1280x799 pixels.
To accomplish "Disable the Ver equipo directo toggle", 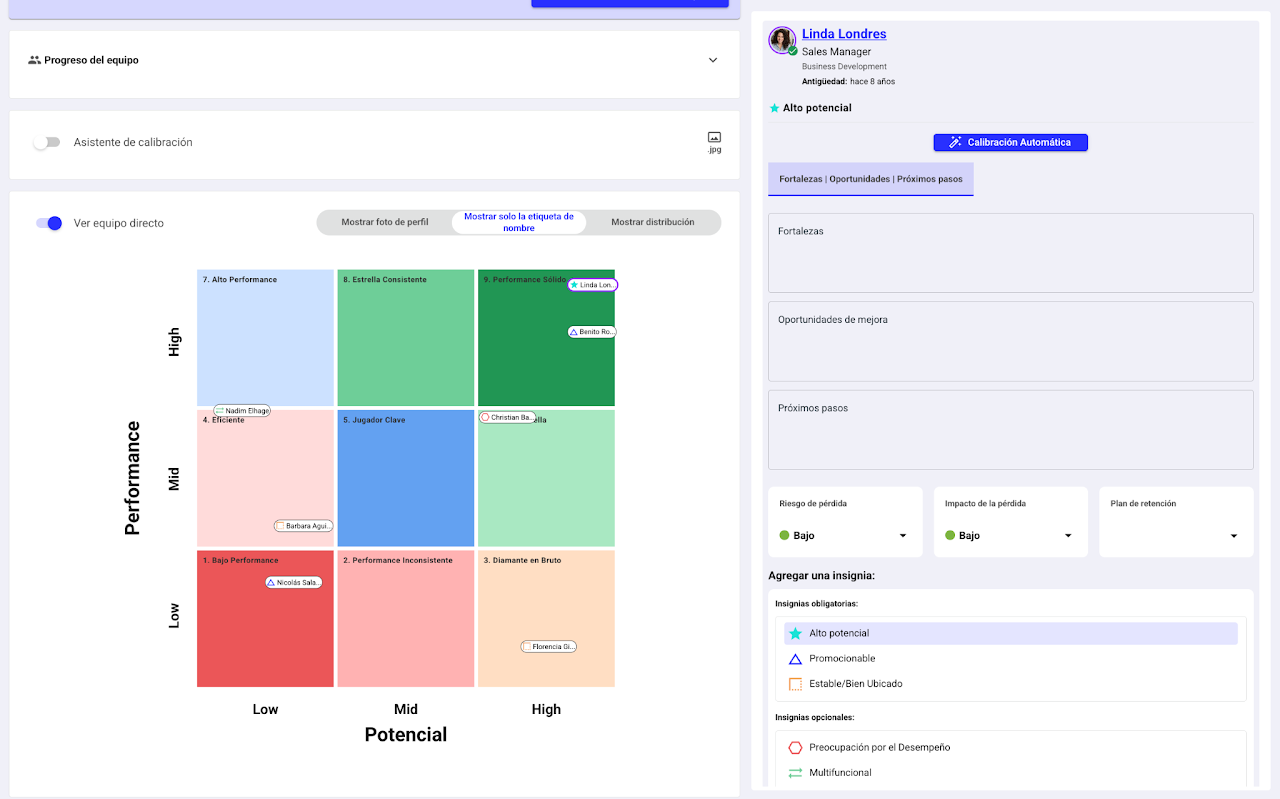I will click(x=49, y=223).
